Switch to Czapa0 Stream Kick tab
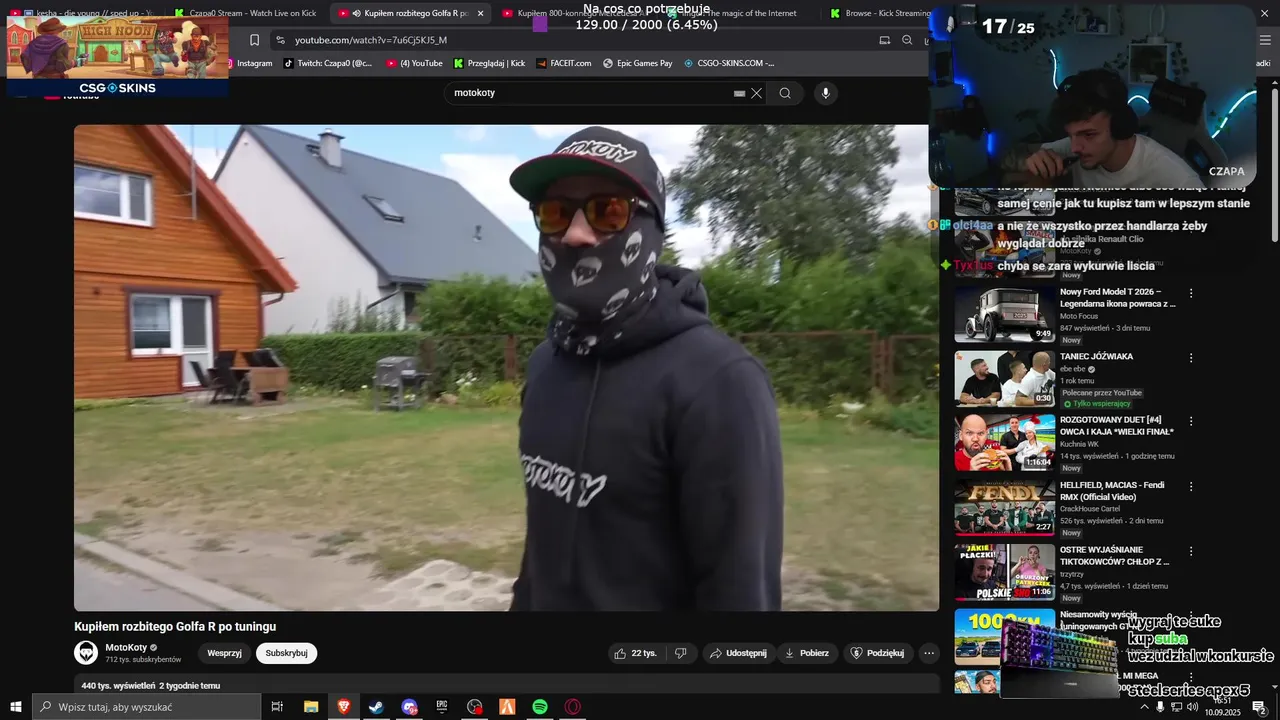The image size is (1280, 720). point(245,13)
